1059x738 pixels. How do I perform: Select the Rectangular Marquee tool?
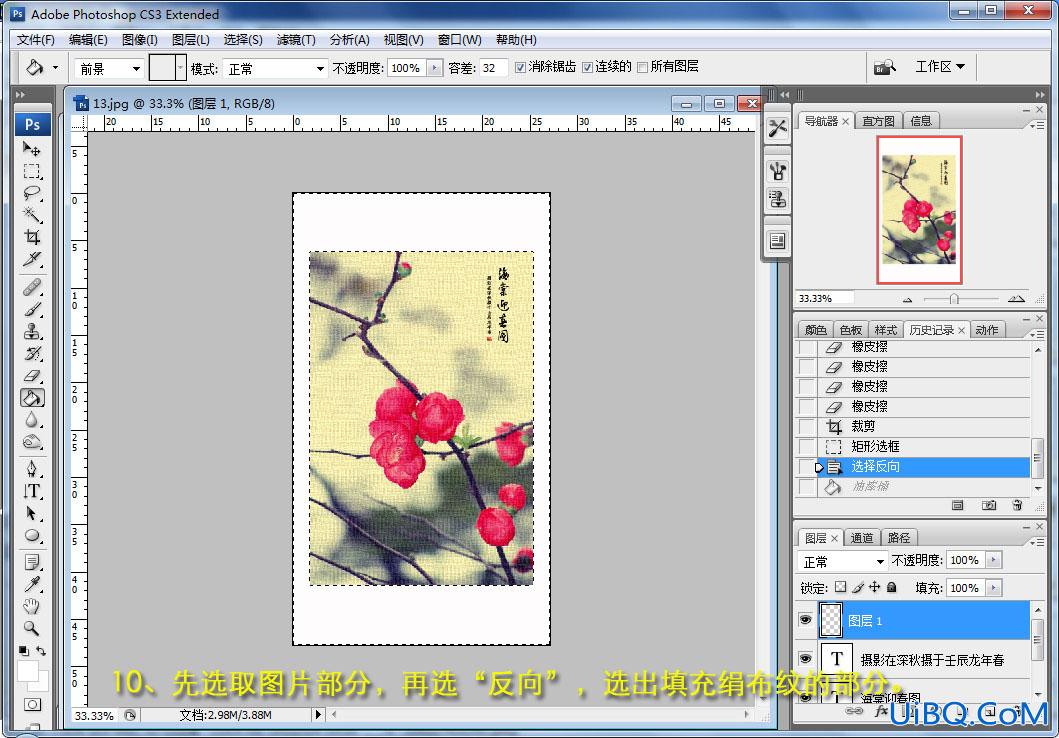click(x=32, y=171)
